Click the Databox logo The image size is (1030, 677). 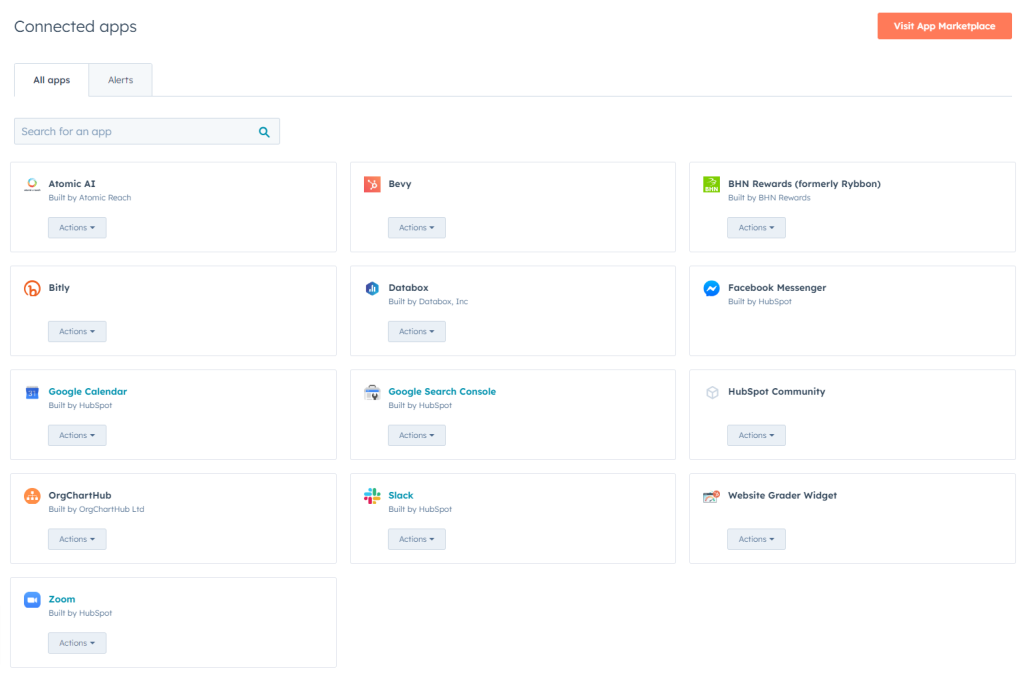point(371,288)
